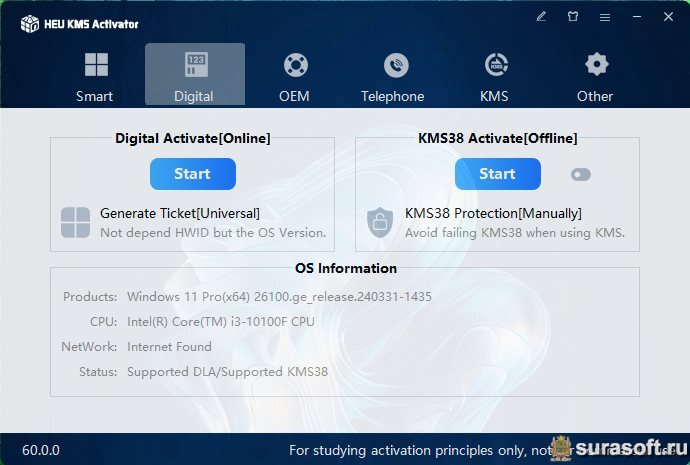Open the Other tab
Screen dimensions: 690x465
(x=595, y=74)
